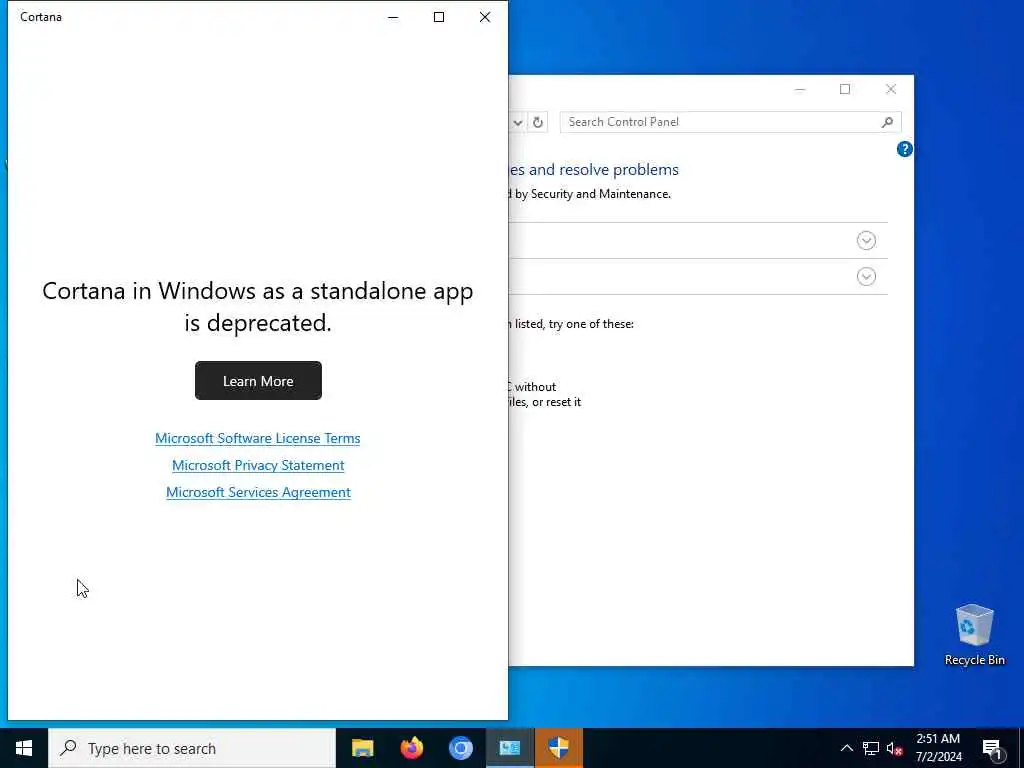The height and width of the screenshot is (768, 1024).
Task: Open Microsoft Privacy Statement link
Action: (x=258, y=465)
